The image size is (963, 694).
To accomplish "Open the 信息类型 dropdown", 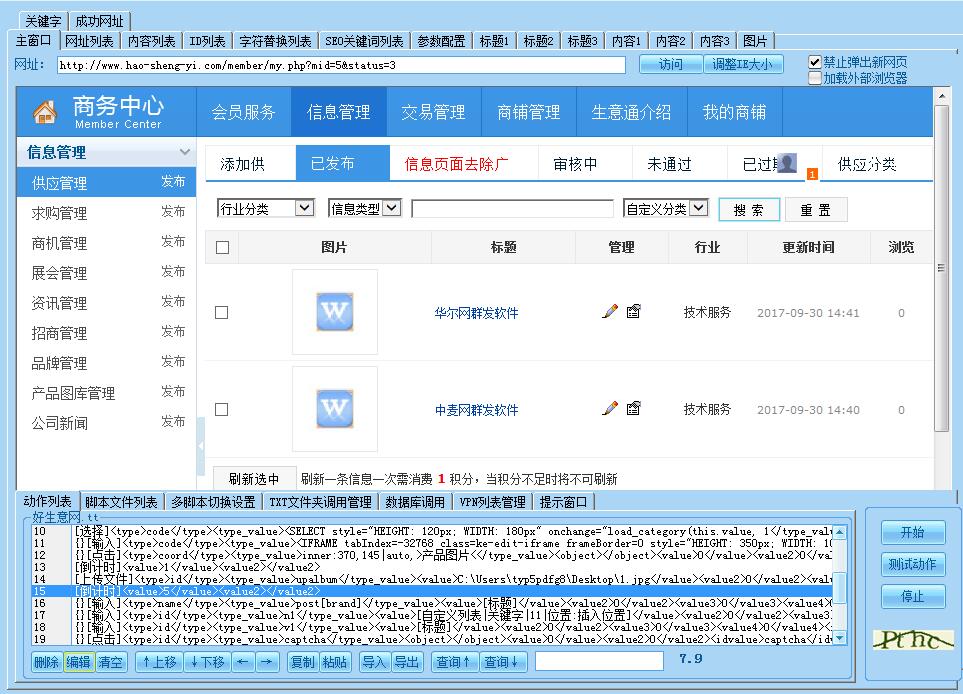I will click(365, 209).
